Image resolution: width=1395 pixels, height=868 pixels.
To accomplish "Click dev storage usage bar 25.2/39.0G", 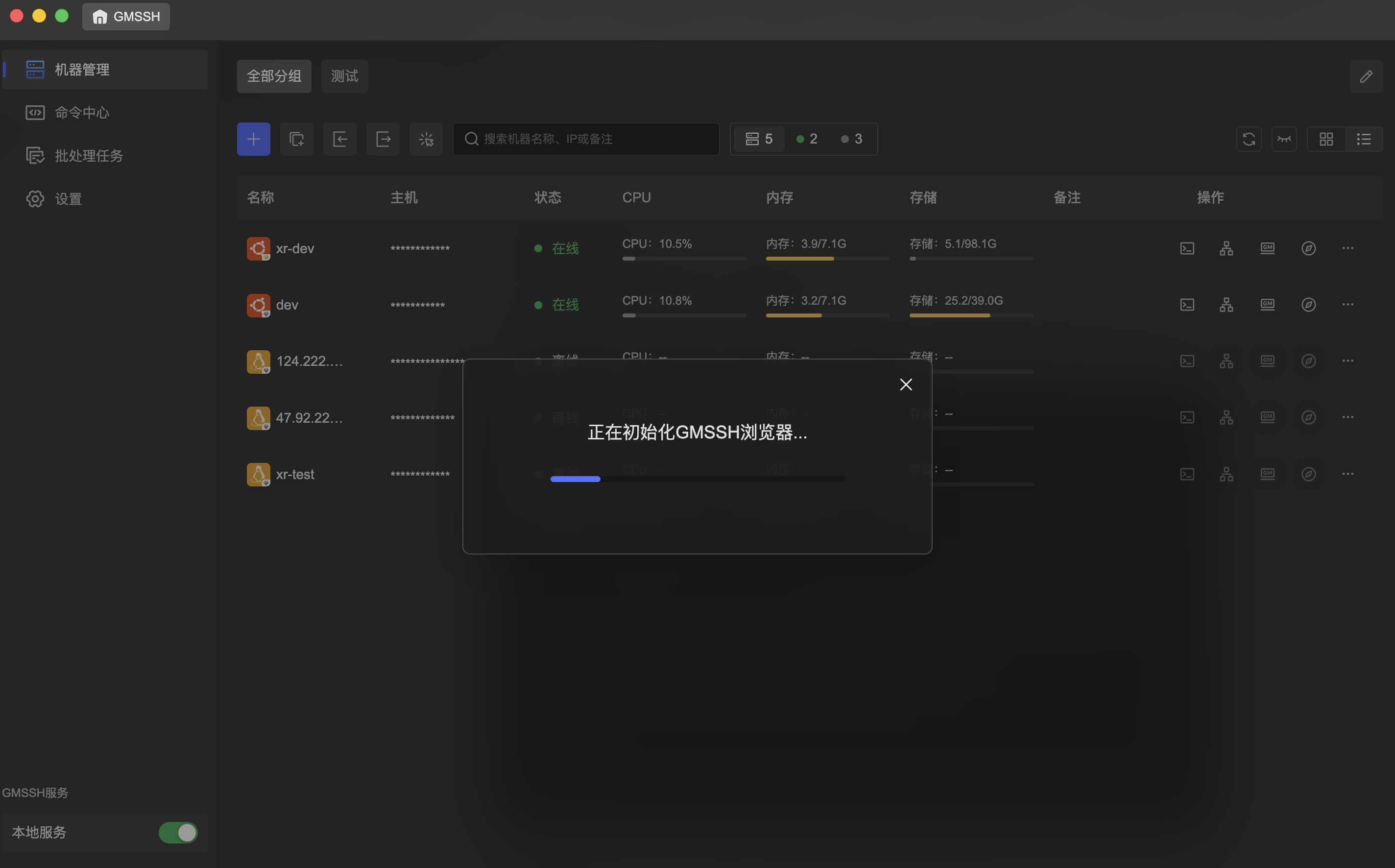I will tap(971, 316).
